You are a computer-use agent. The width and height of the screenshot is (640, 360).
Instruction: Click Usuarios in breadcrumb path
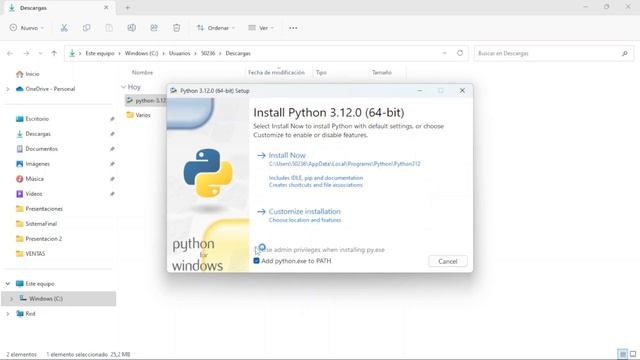180,53
